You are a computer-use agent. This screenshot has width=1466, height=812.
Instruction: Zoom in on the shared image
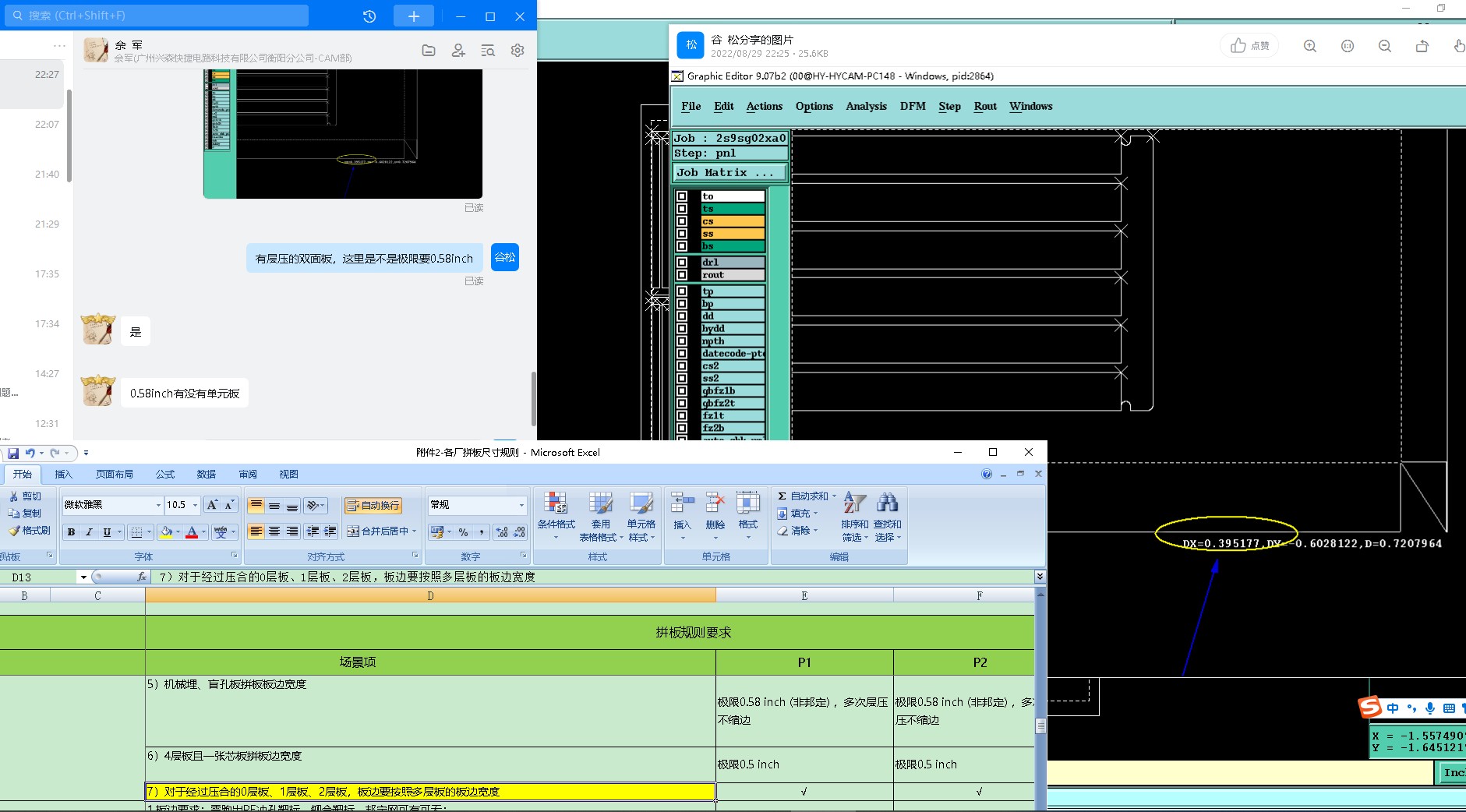coord(1310,46)
